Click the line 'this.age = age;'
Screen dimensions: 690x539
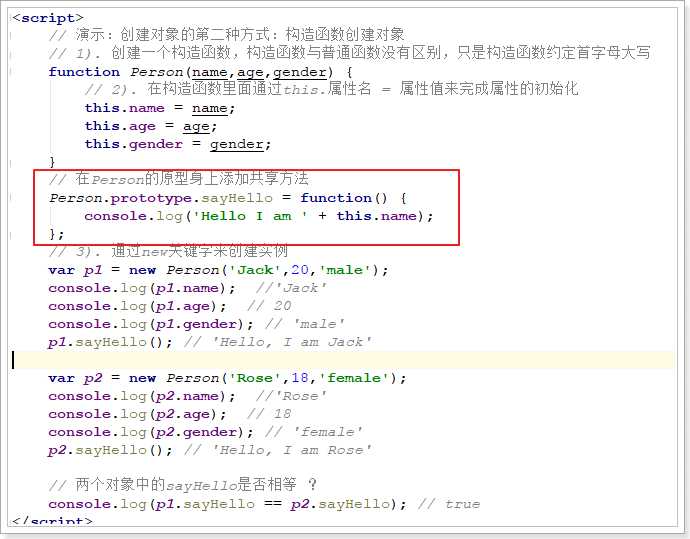click(x=151, y=126)
